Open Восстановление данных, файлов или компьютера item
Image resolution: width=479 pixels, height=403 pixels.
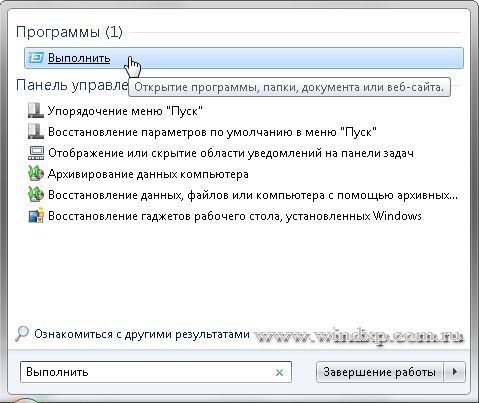[253, 195]
